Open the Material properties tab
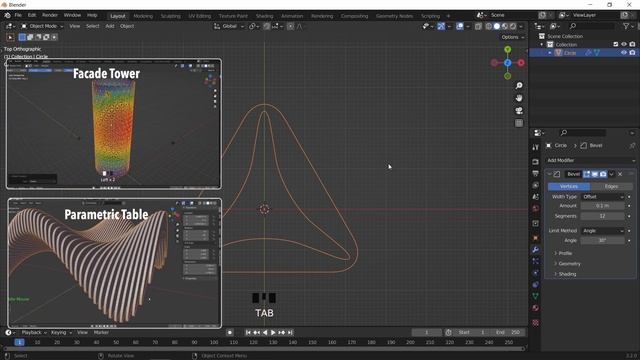 536,308
